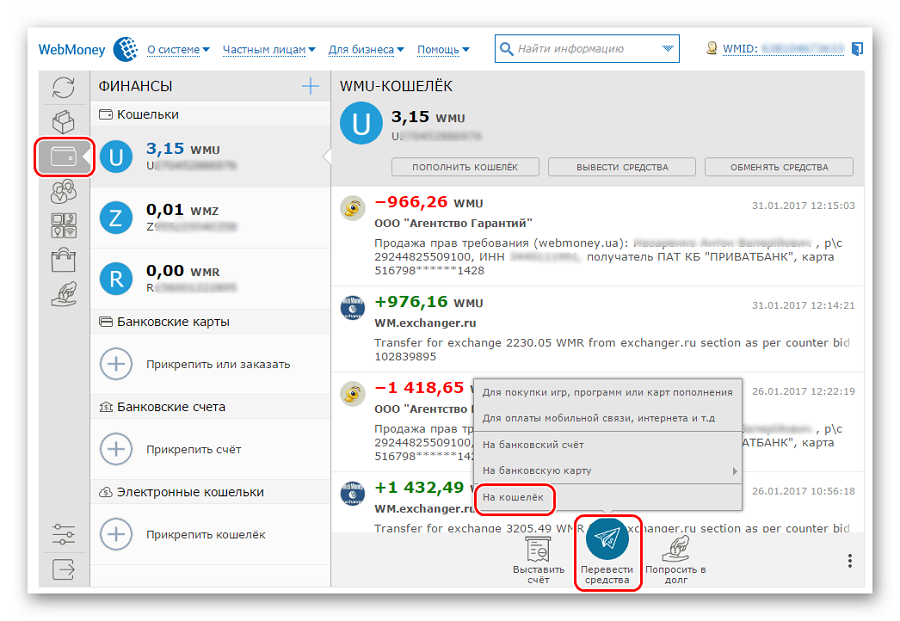Click the Банковские счета section header
Screen dimensions: 900x621
point(210,407)
